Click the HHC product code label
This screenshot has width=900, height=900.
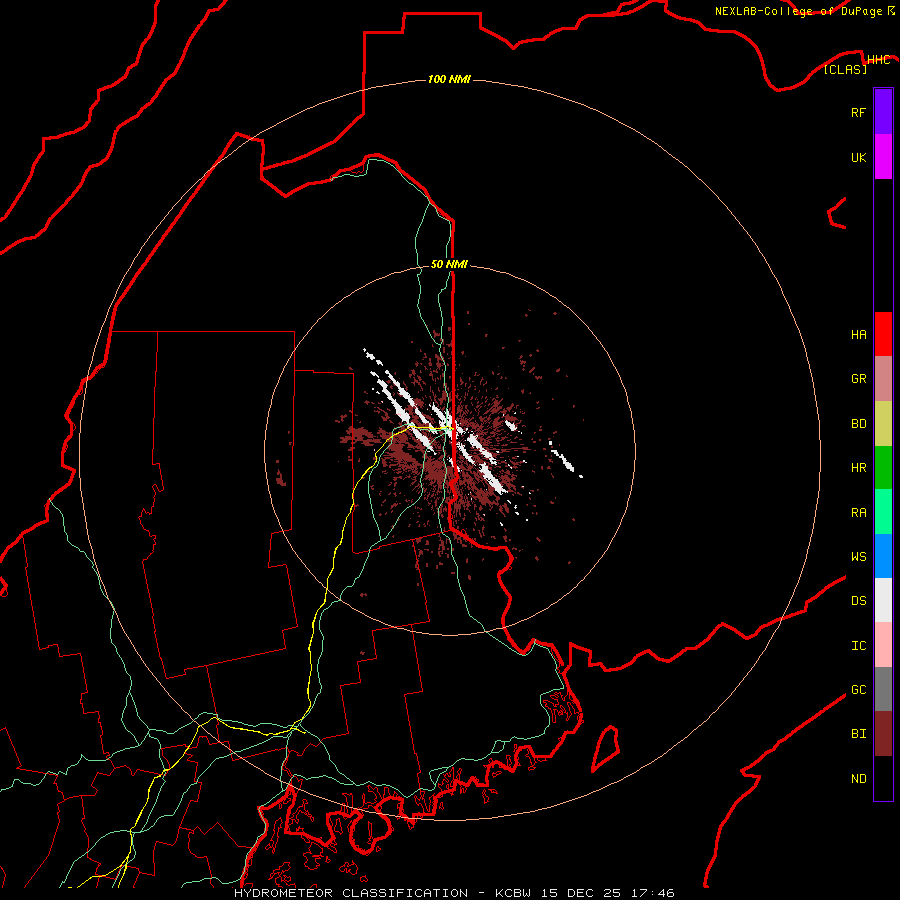878,60
